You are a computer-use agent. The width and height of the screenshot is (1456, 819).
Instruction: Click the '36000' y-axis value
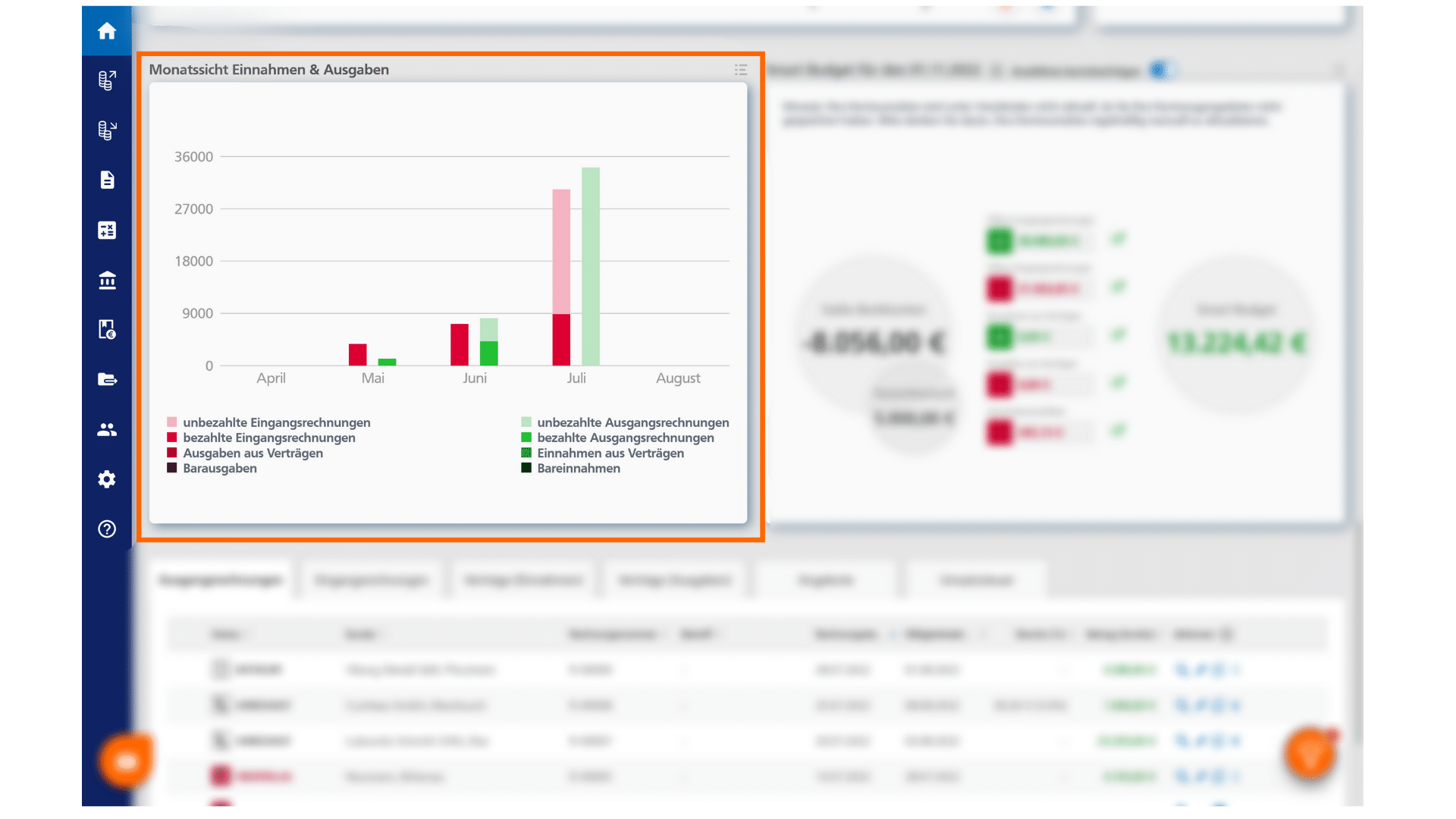click(193, 157)
